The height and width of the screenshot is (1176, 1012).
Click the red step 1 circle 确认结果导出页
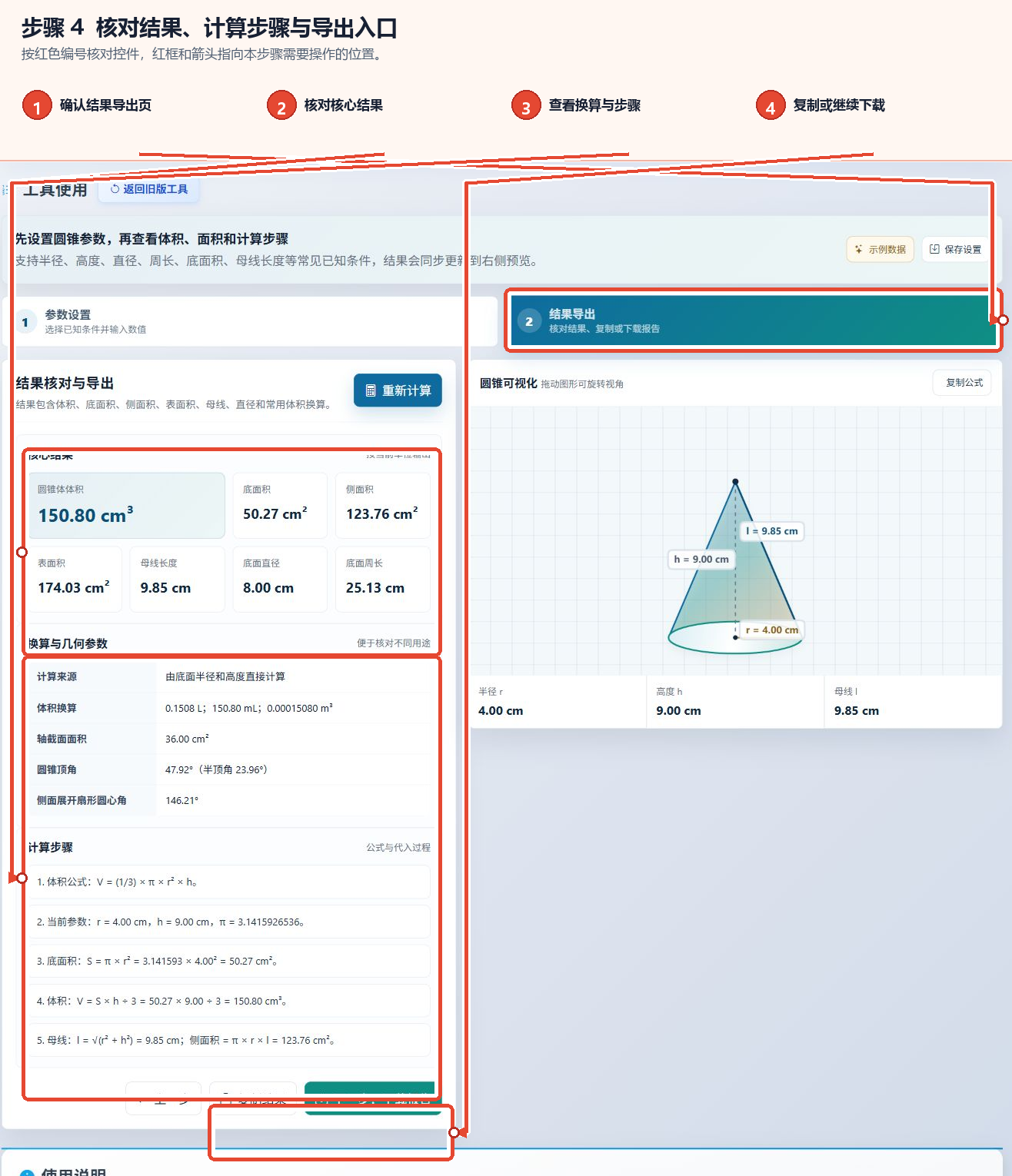coord(37,106)
